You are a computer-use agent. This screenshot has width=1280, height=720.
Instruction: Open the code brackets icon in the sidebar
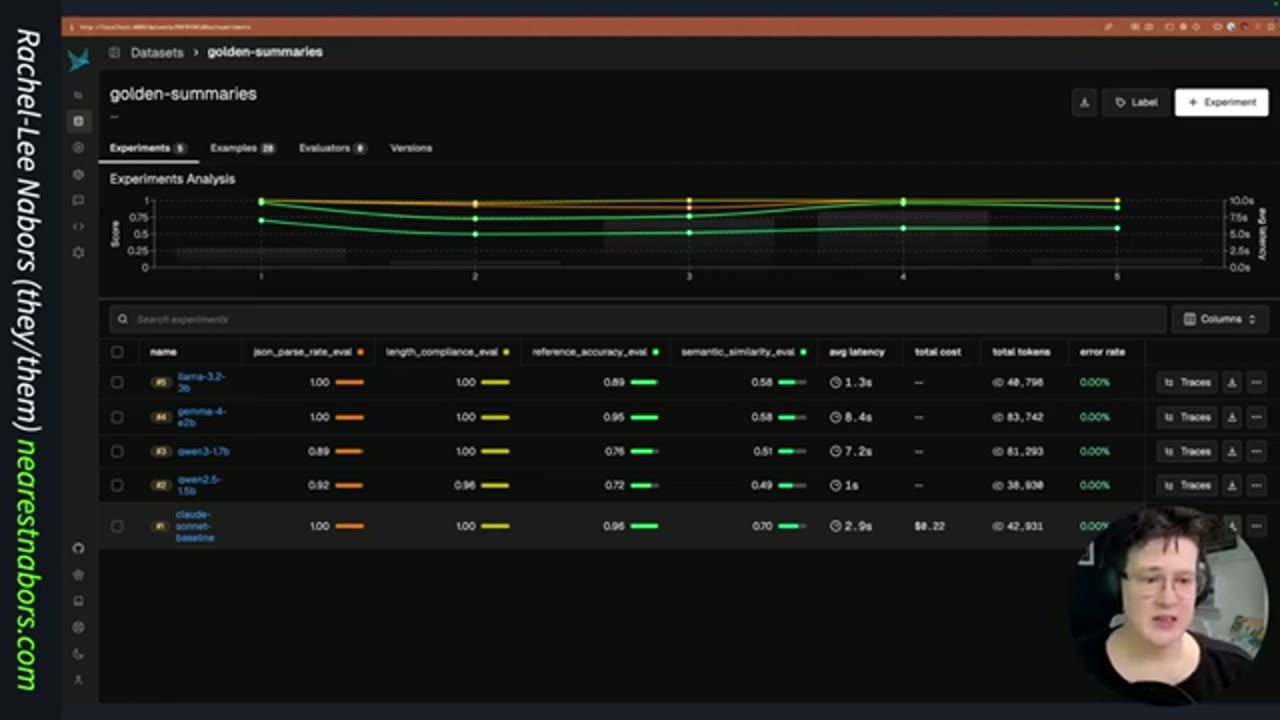click(x=79, y=226)
